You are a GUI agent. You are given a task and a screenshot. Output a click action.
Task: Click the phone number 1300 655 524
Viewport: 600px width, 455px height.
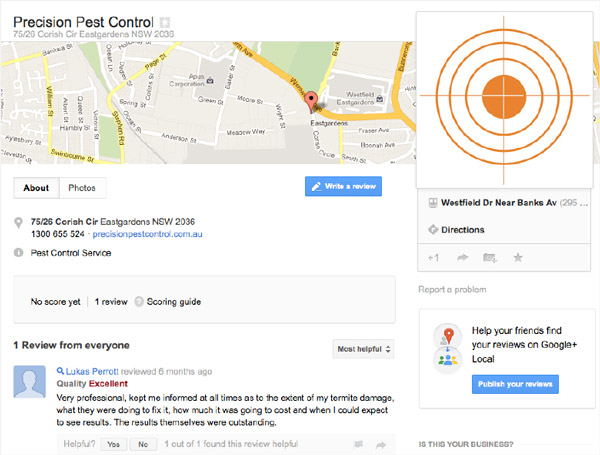(58, 234)
